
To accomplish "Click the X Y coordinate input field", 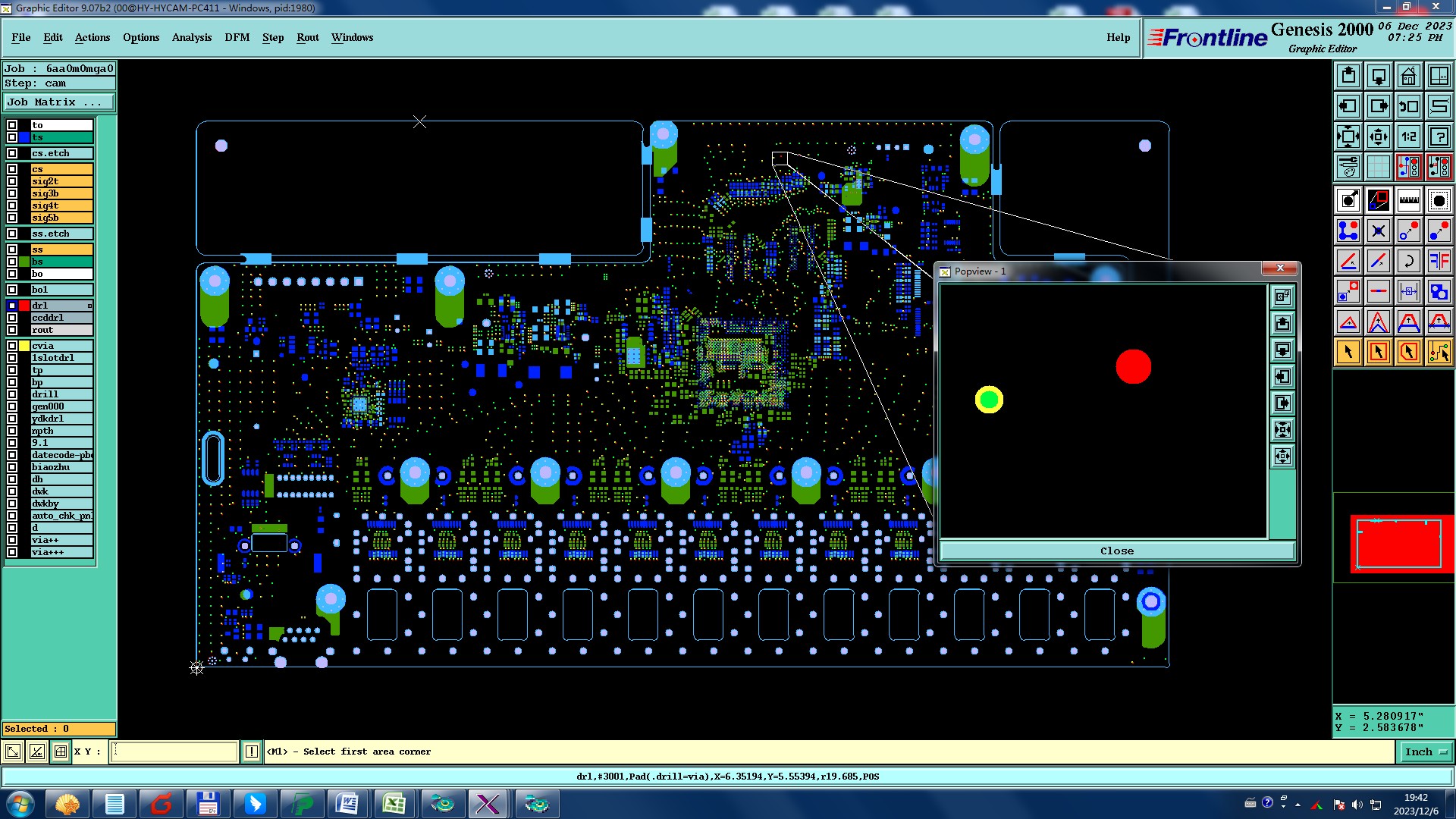I will 174,752.
